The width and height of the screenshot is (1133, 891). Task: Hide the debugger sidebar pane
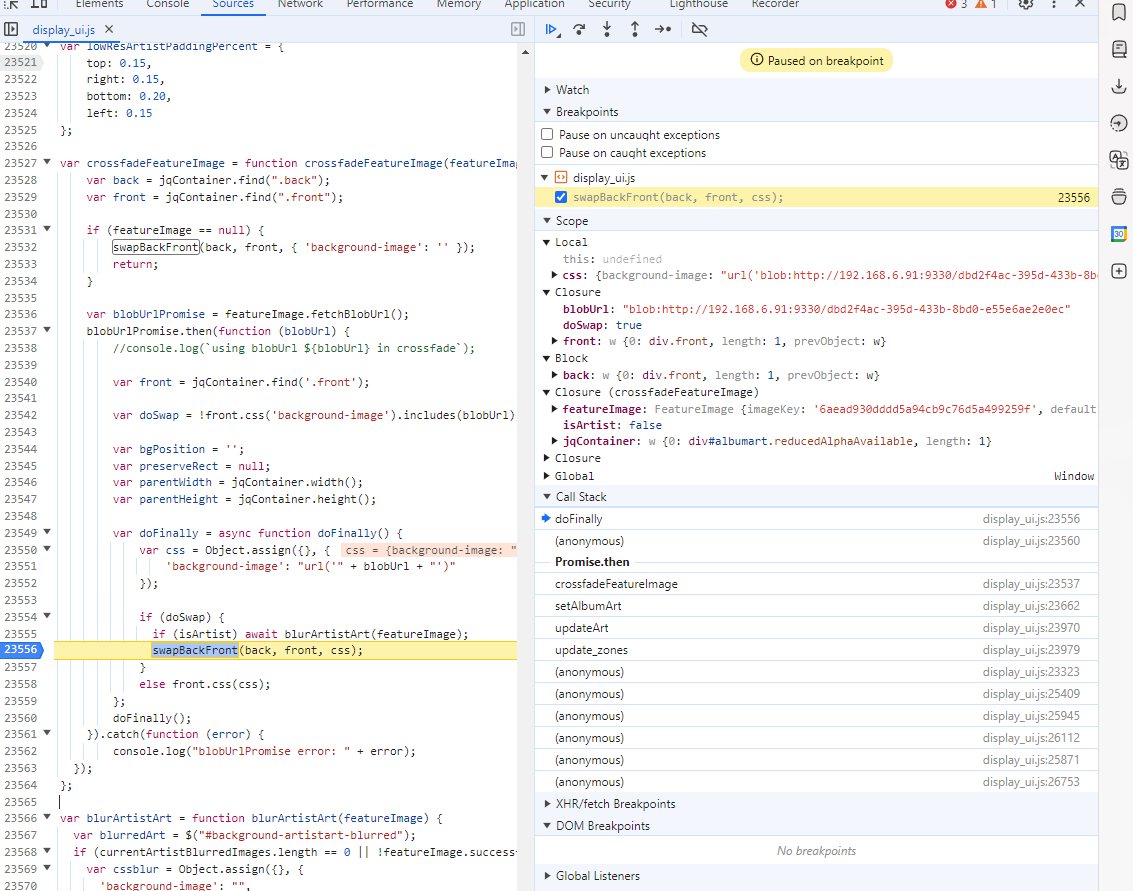click(518, 30)
